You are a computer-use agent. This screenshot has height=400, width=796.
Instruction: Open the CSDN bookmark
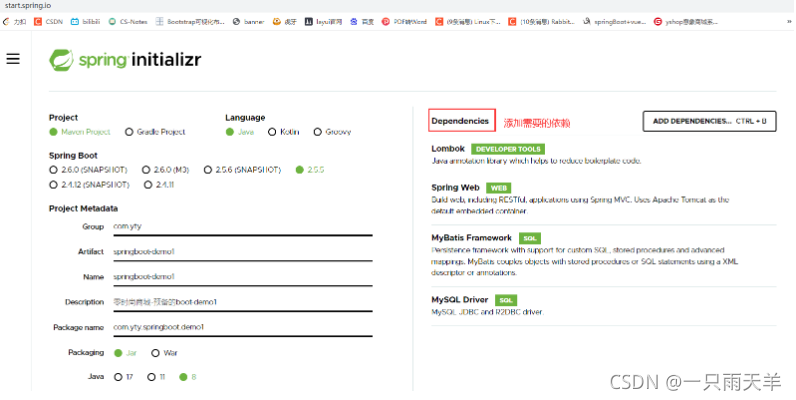(49, 22)
